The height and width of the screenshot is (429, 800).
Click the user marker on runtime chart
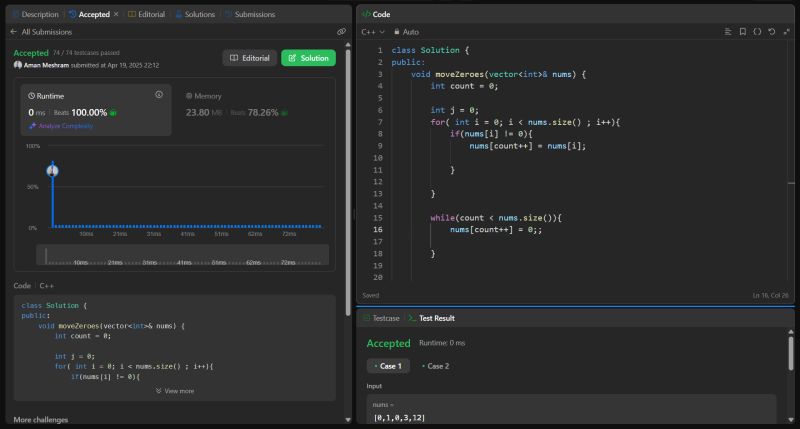(53, 171)
